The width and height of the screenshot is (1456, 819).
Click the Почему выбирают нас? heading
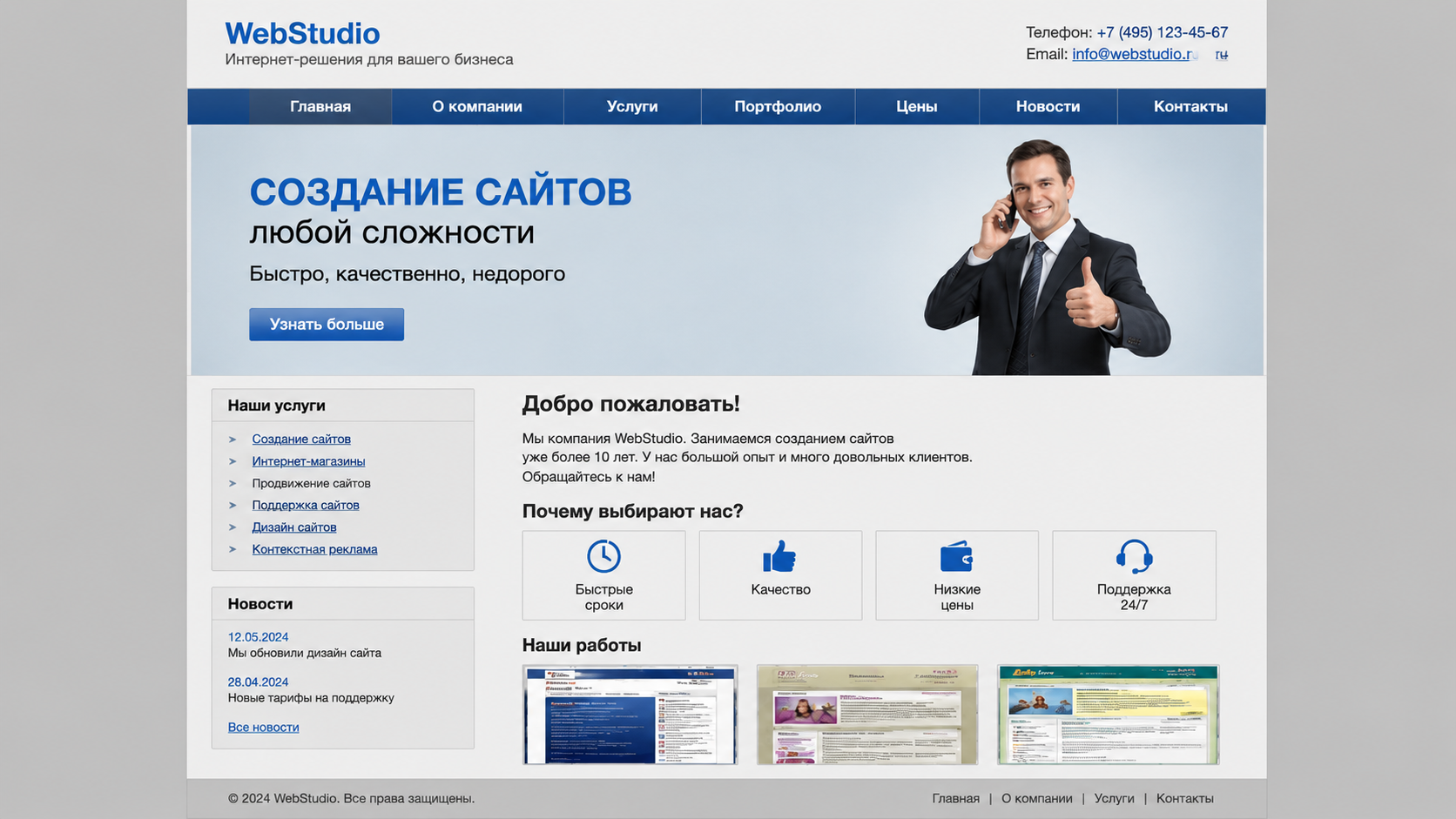pos(632,511)
